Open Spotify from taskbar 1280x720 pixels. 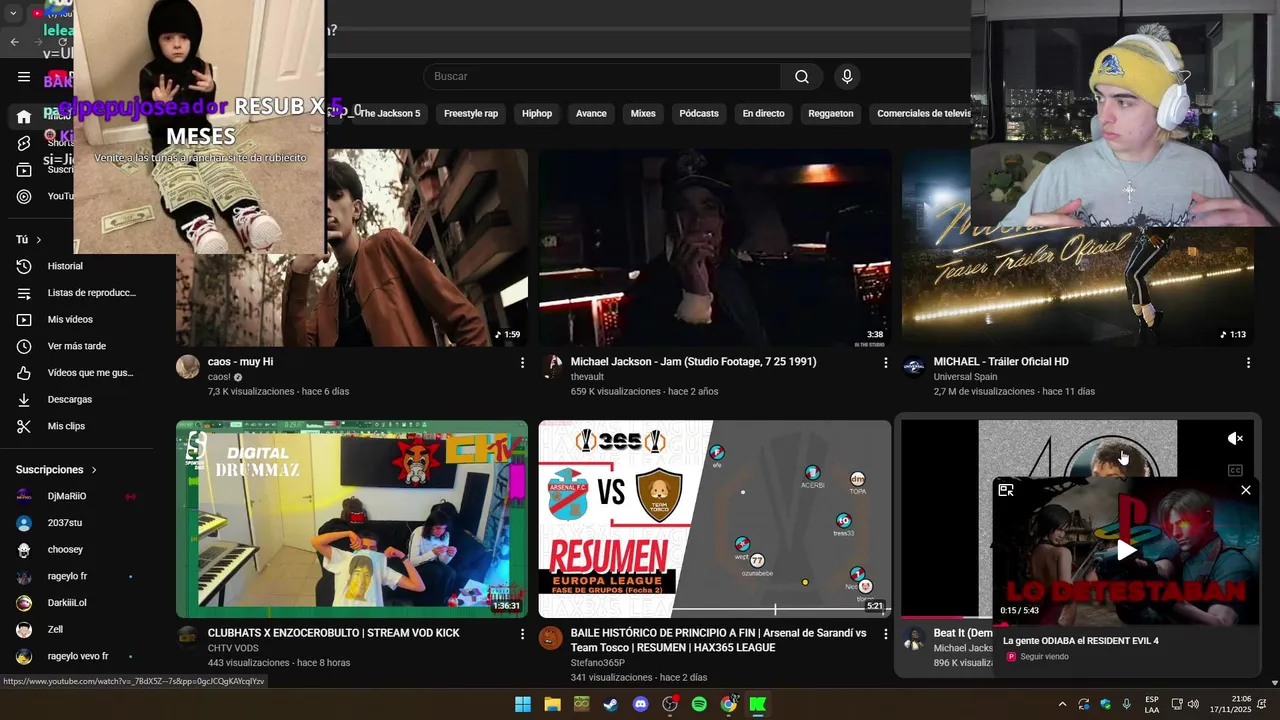(x=699, y=704)
